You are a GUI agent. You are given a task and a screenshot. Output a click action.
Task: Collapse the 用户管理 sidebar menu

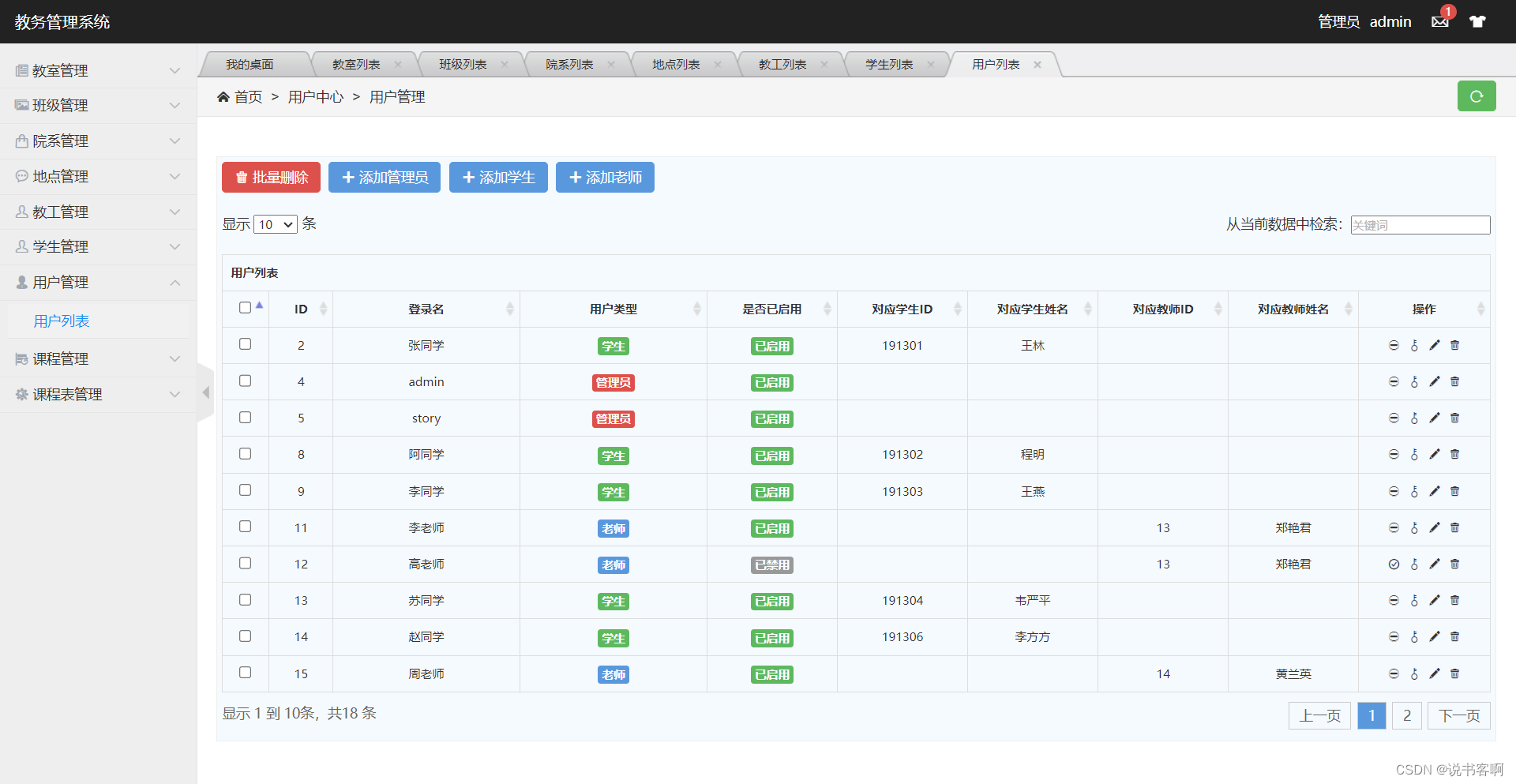pos(98,282)
